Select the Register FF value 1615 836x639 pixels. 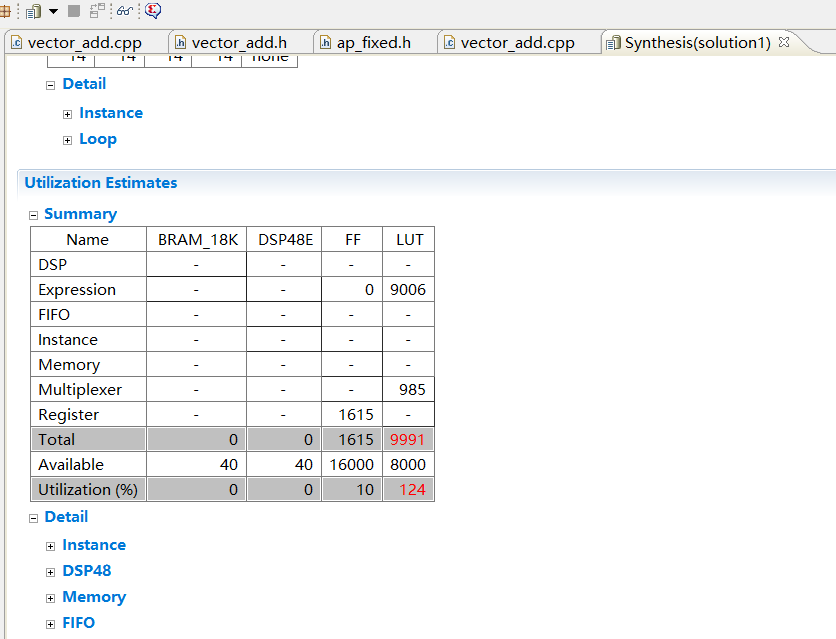click(x=356, y=415)
